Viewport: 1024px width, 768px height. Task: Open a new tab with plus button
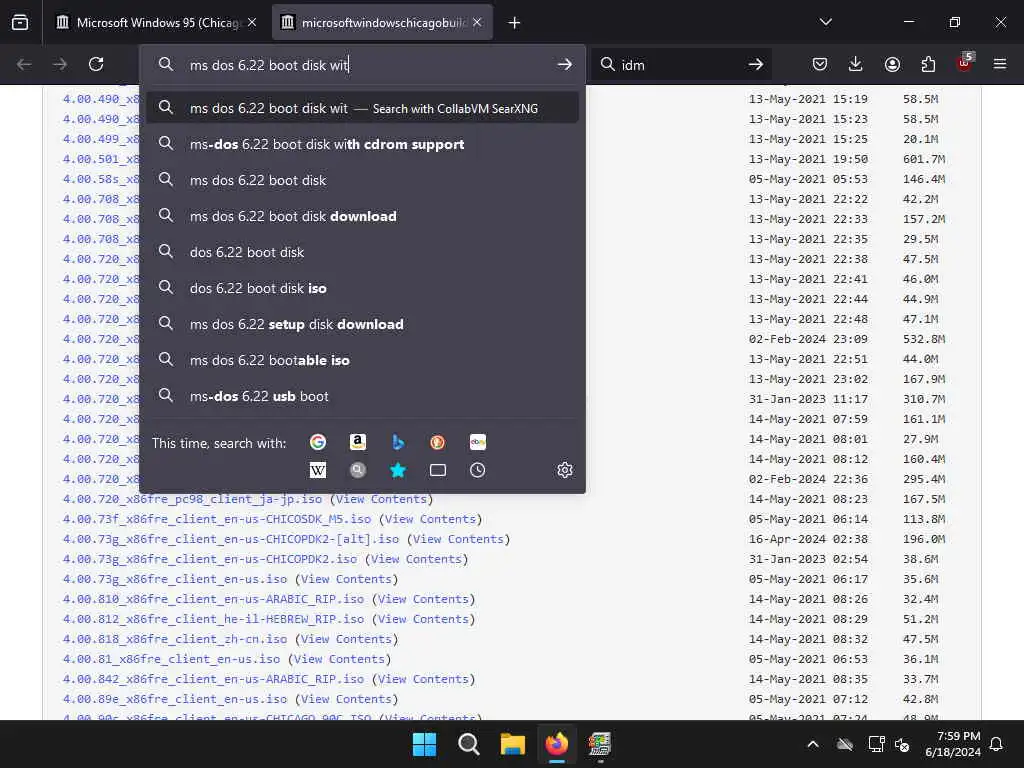point(515,23)
